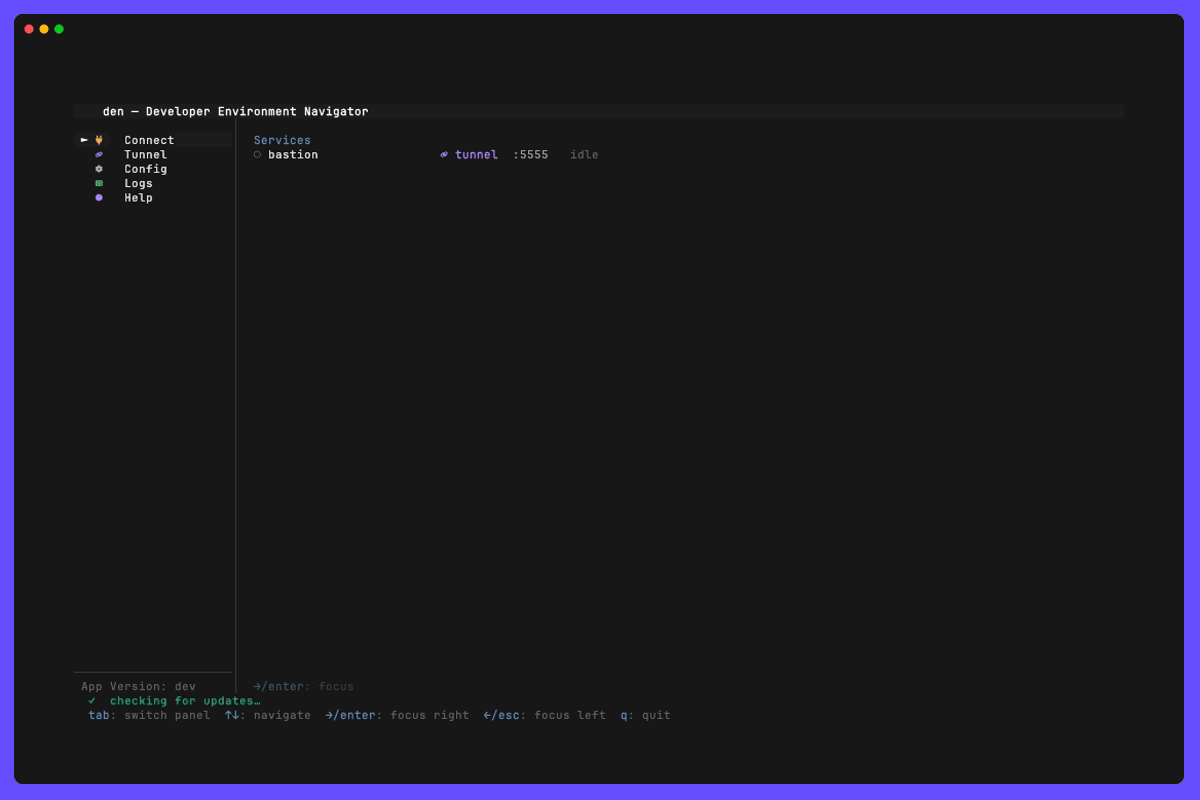Click the purple dot icon beside Help
The image size is (1200, 800).
(x=99, y=198)
